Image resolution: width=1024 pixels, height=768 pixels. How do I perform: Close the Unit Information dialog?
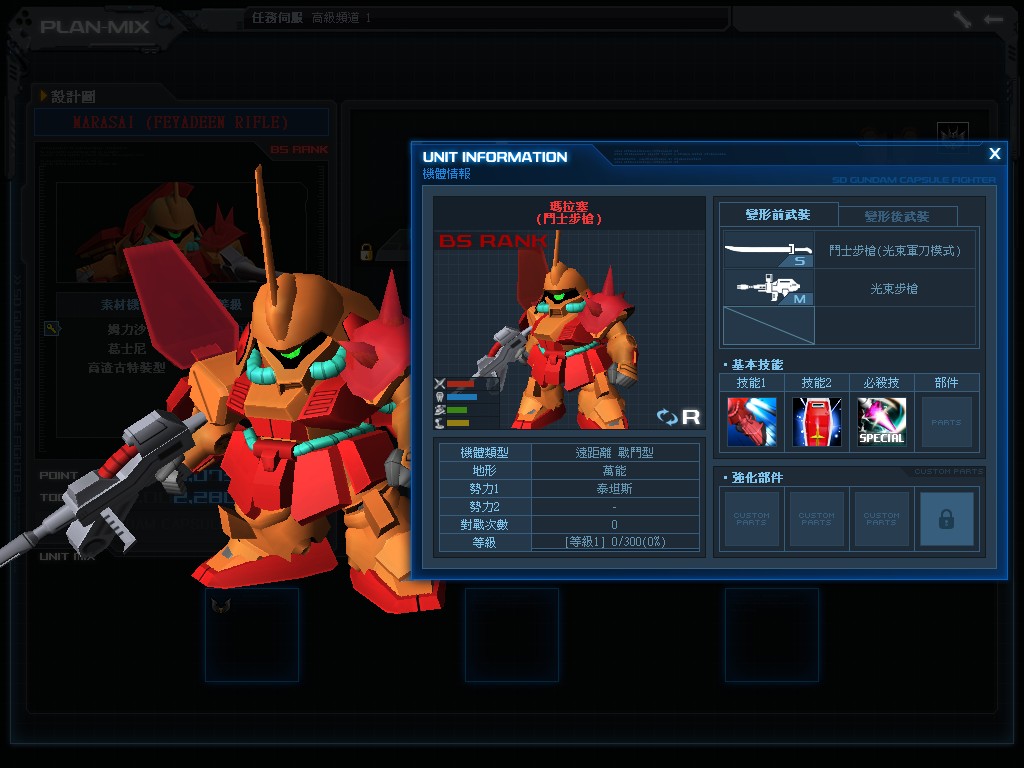[995, 153]
